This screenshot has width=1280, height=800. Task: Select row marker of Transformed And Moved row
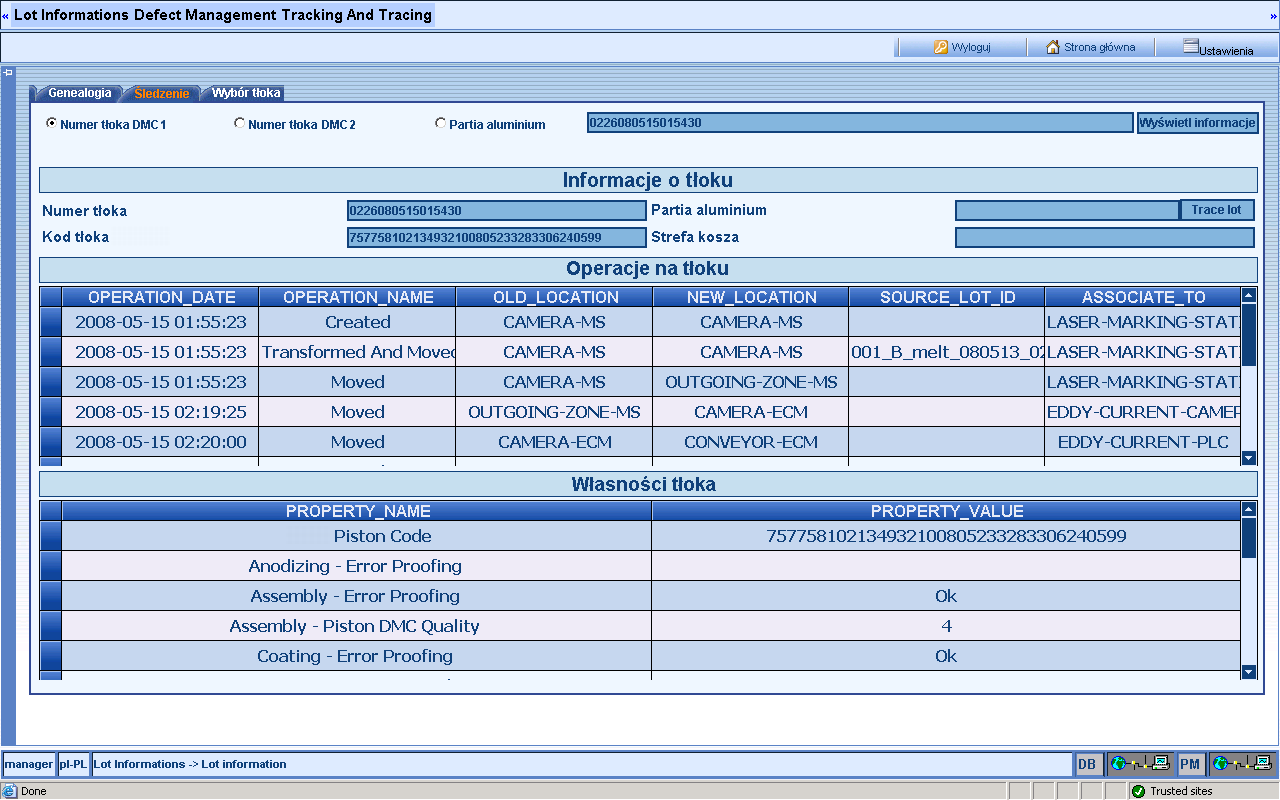pyautogui.click(x=50, y=352)
